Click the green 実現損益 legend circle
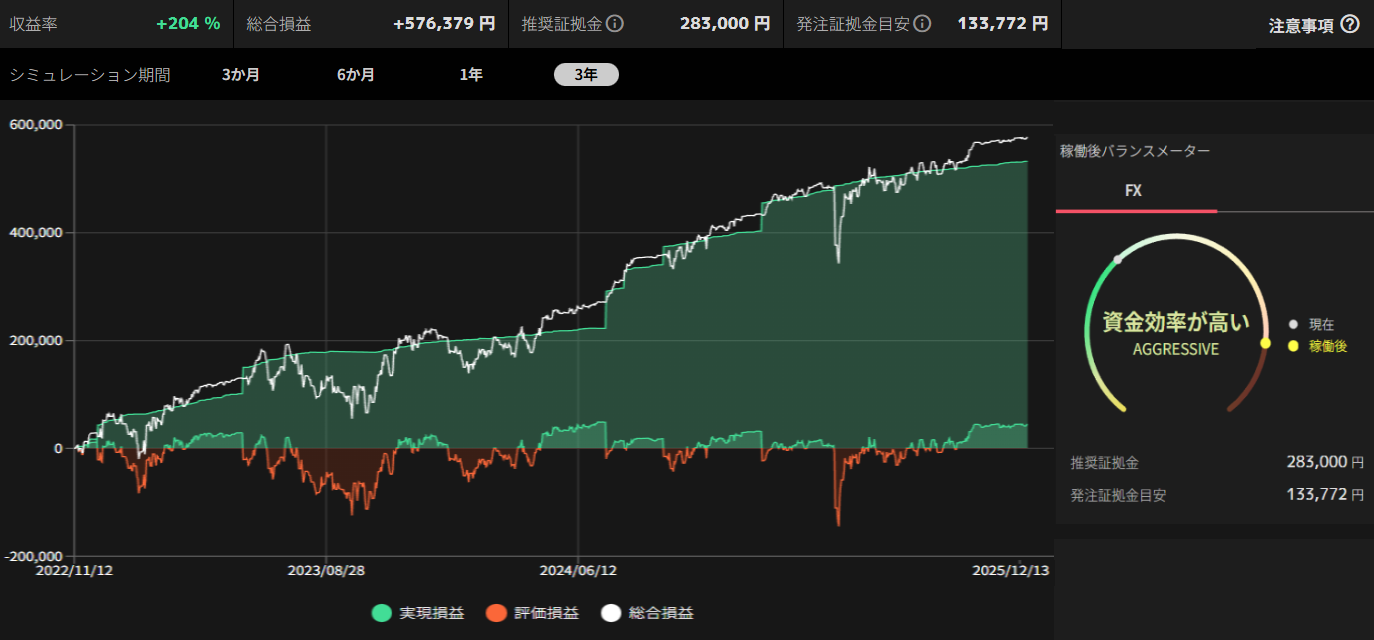 coord(382,613)
